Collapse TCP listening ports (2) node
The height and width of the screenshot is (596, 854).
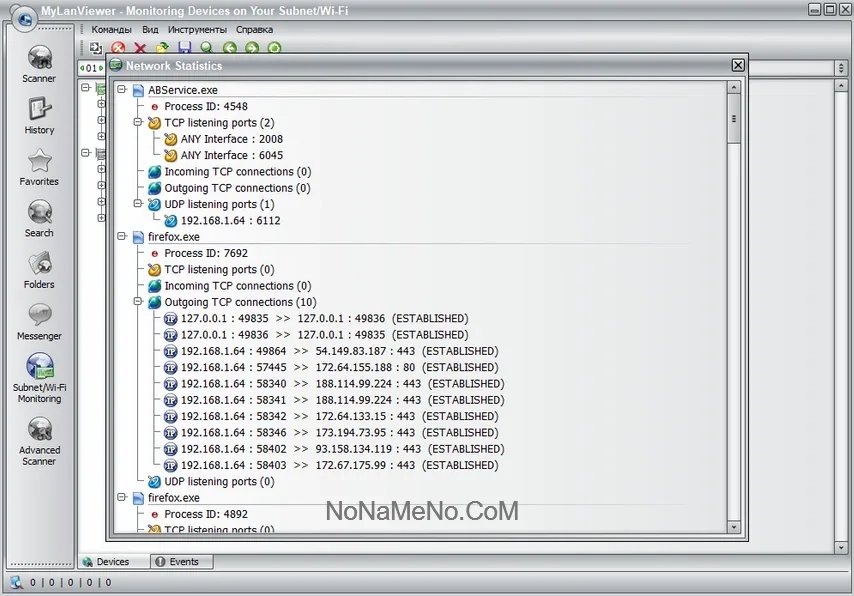click(138, 123)
